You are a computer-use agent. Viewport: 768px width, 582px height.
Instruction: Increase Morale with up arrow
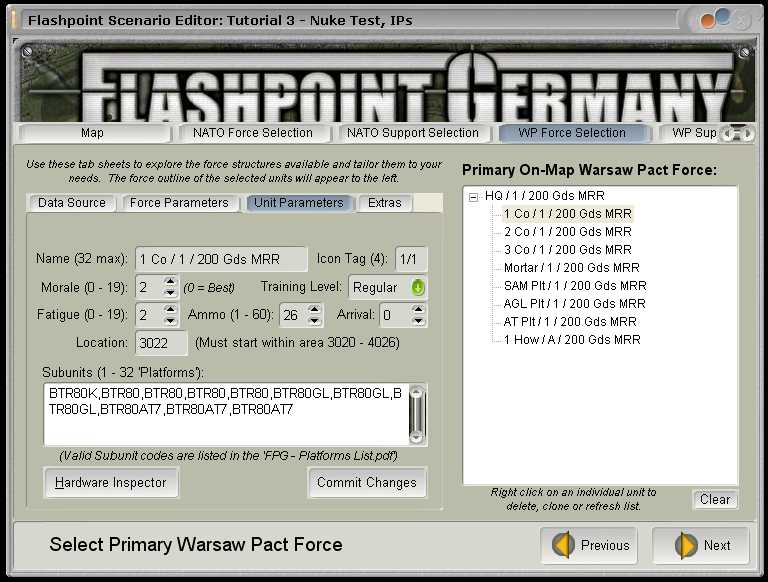(169, 282)
